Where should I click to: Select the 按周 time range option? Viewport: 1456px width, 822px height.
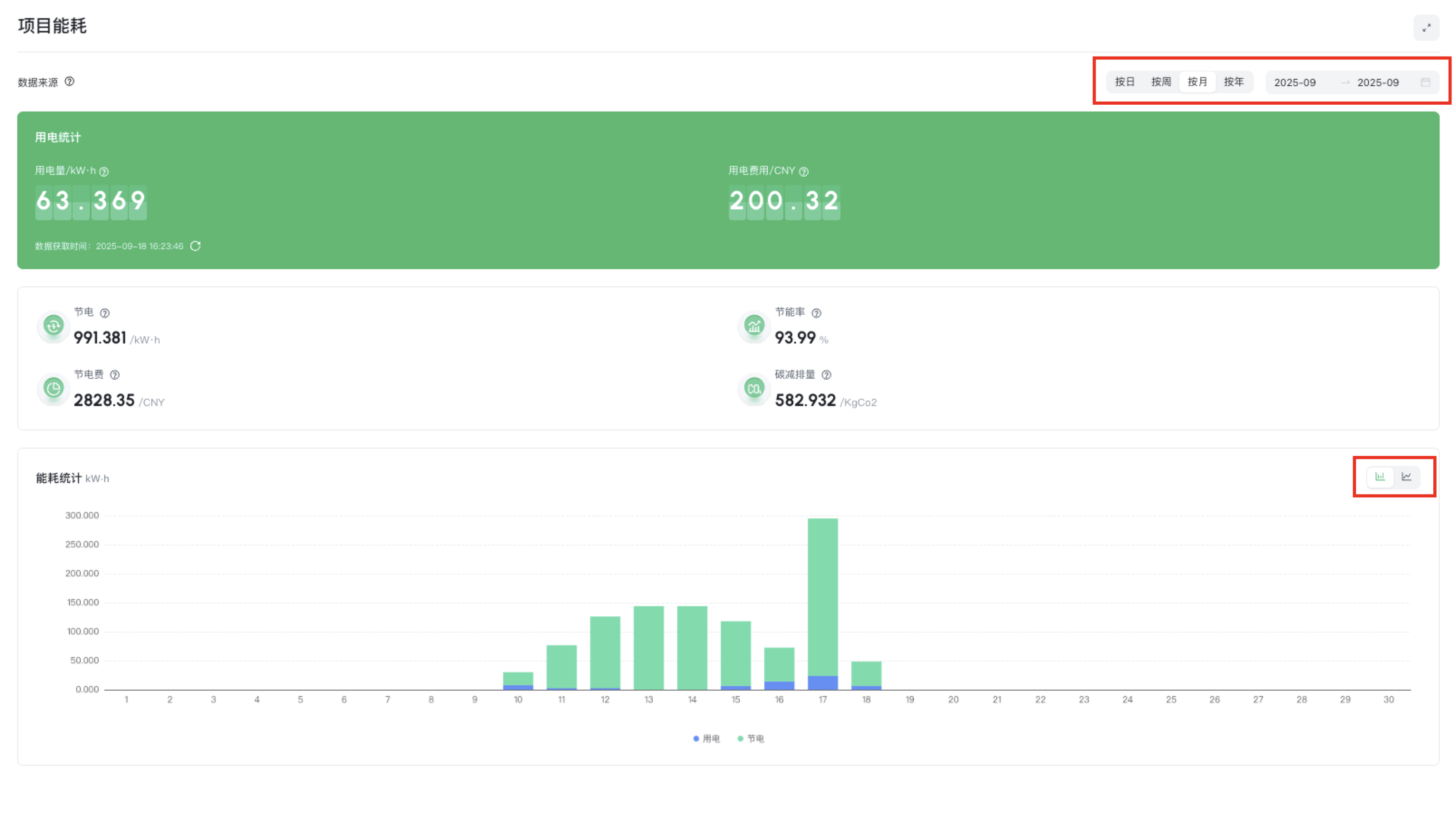point(1161,82)
